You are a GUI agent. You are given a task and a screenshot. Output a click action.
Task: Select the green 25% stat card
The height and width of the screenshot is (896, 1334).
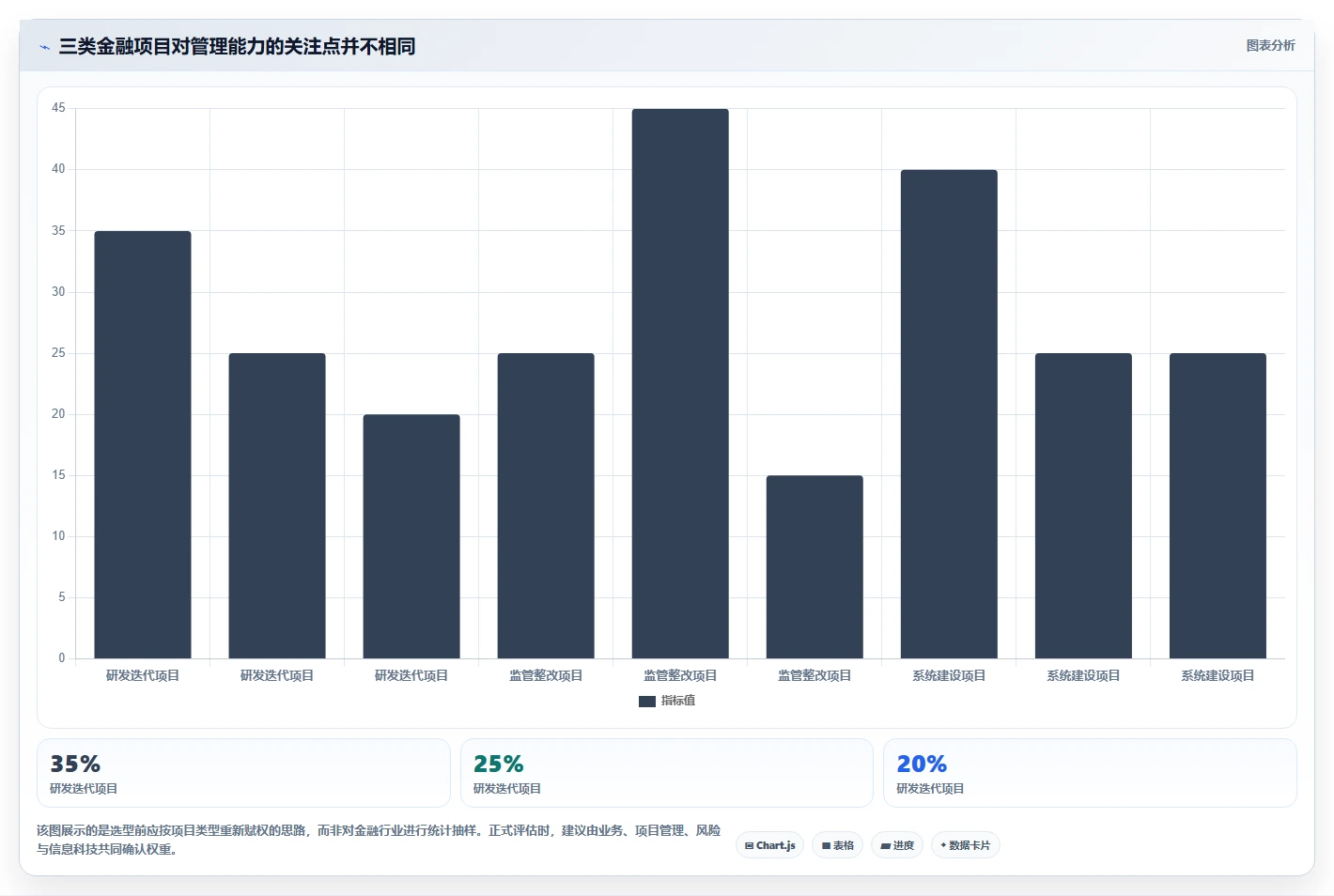[x=666, y=773]
